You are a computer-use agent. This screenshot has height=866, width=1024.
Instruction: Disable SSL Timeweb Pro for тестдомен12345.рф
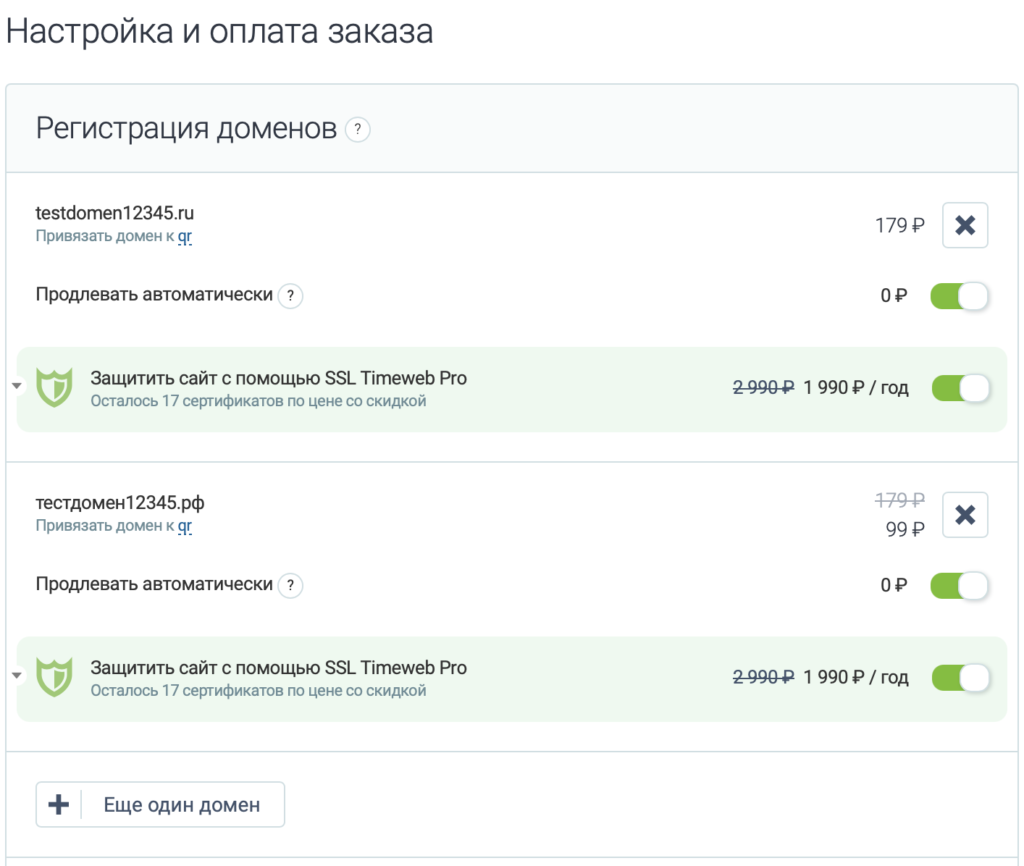[961, 677]
